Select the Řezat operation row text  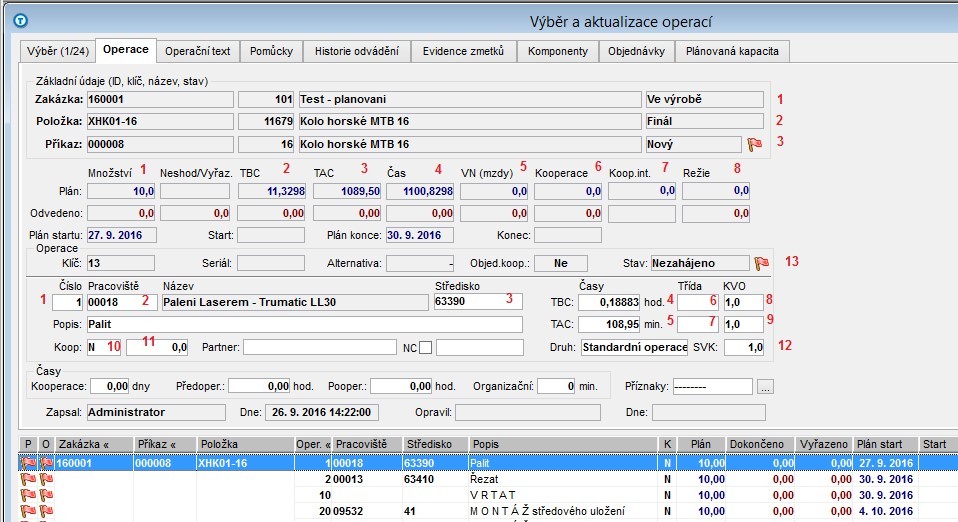pyautogui.click(x=484, y=479)
